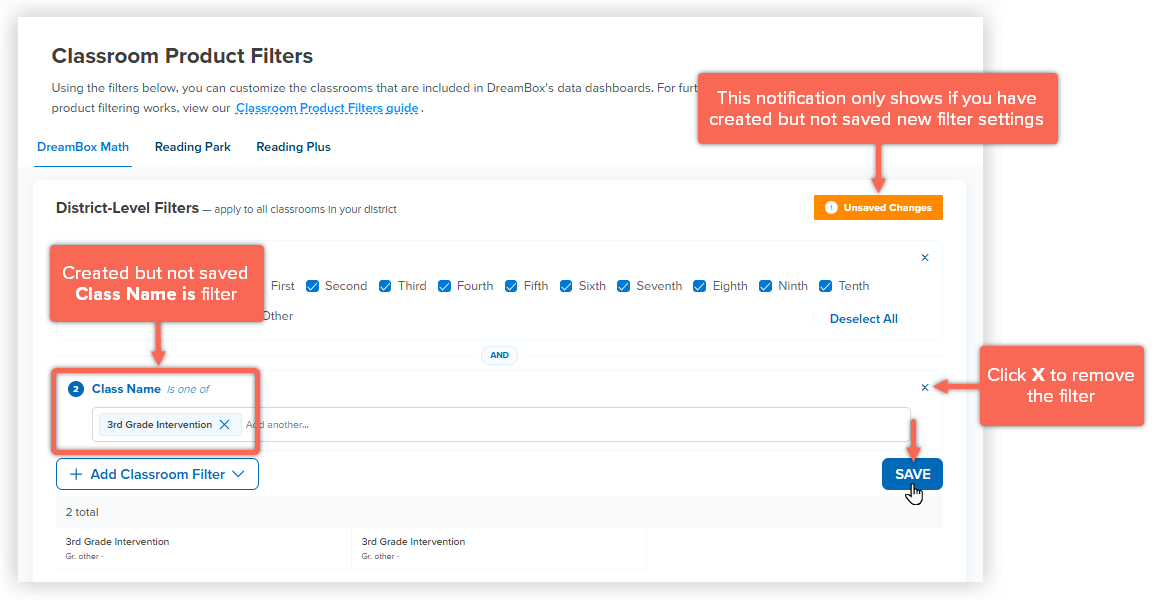The height and width of the screenshot is (600, 1161).
Task: Click the AND operator pill
Action: [x=500, y=356]
